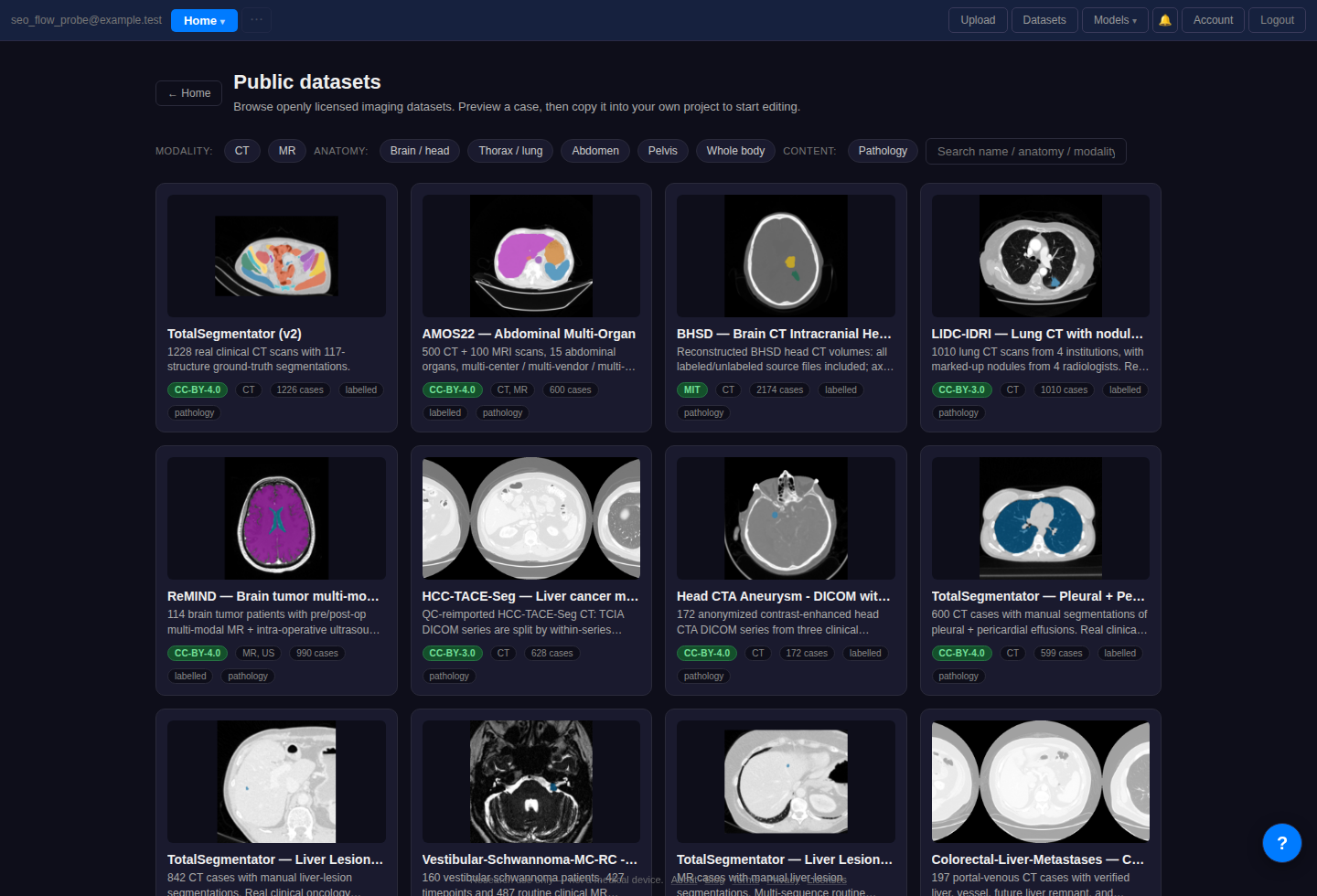Viewport: 1317px width, 896px height.
Task: Click the Vestibular-Schwannoma-MC-RC title
Action: pyautogui.click(x=530, y=859)
